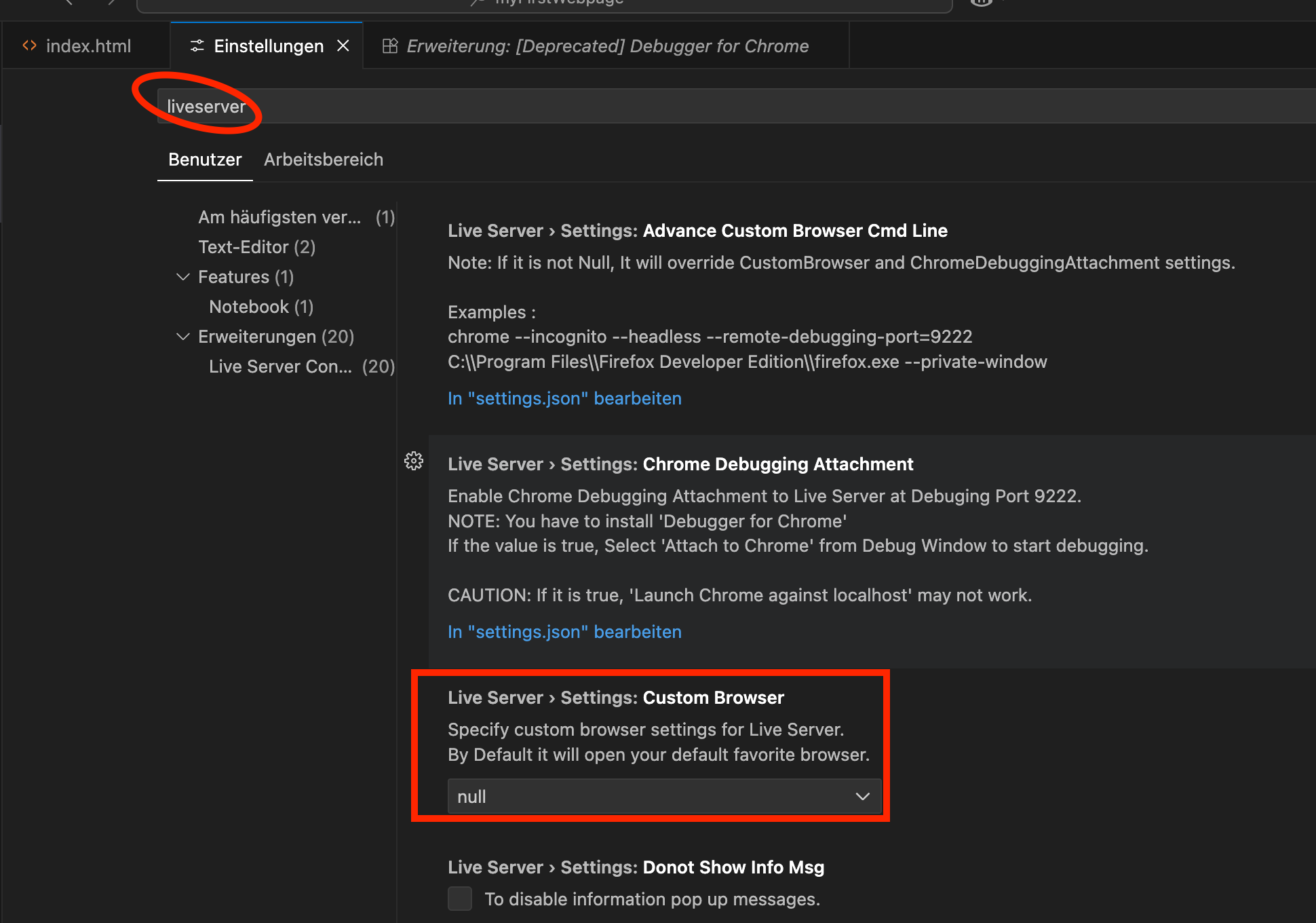
Task: Click 'In settings.json bearbeiten' under Advance Custom Browser Cmd Line
Action: [564, 398]
